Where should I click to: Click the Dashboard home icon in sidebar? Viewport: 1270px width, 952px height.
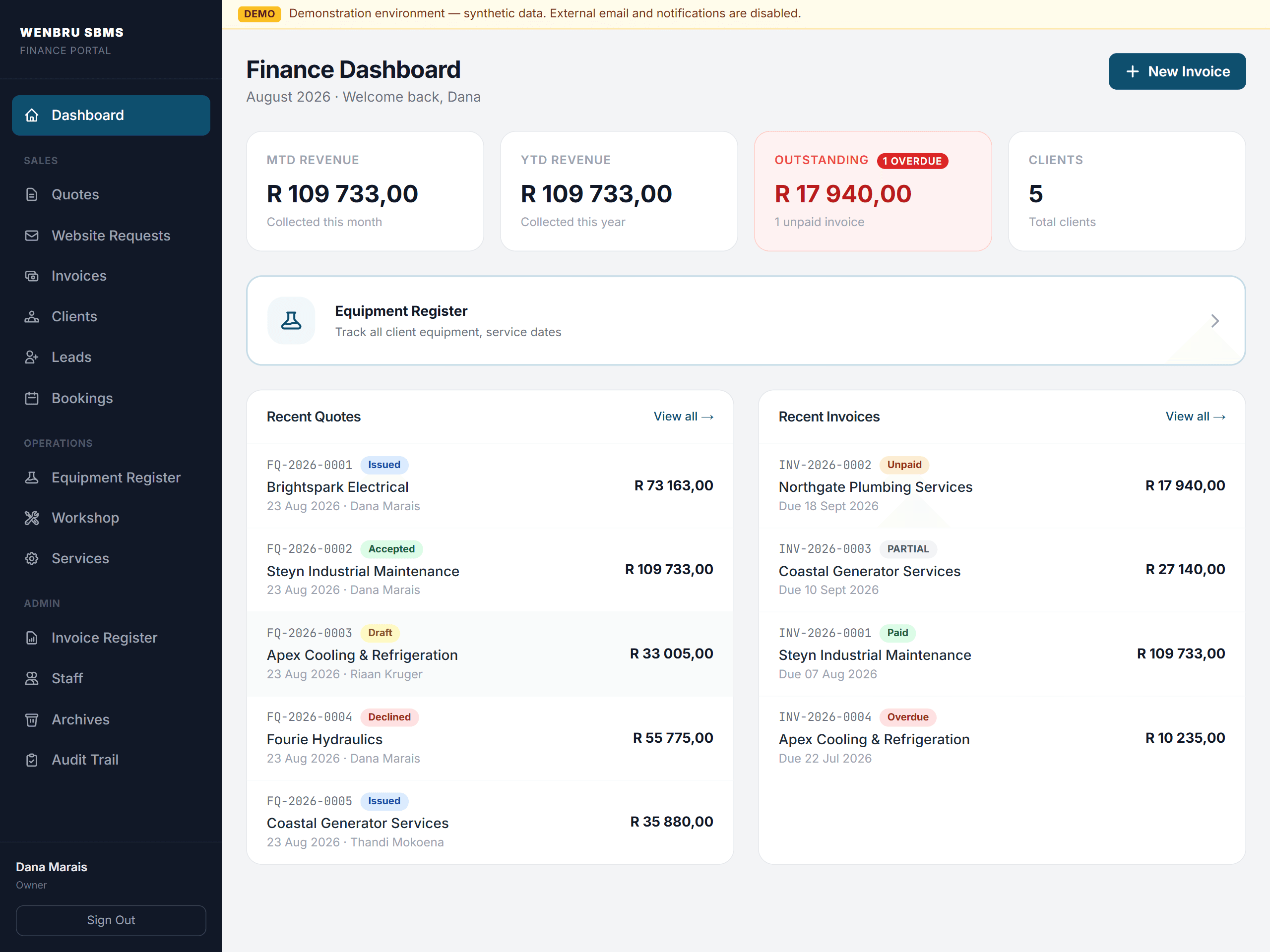coord(32,116)
